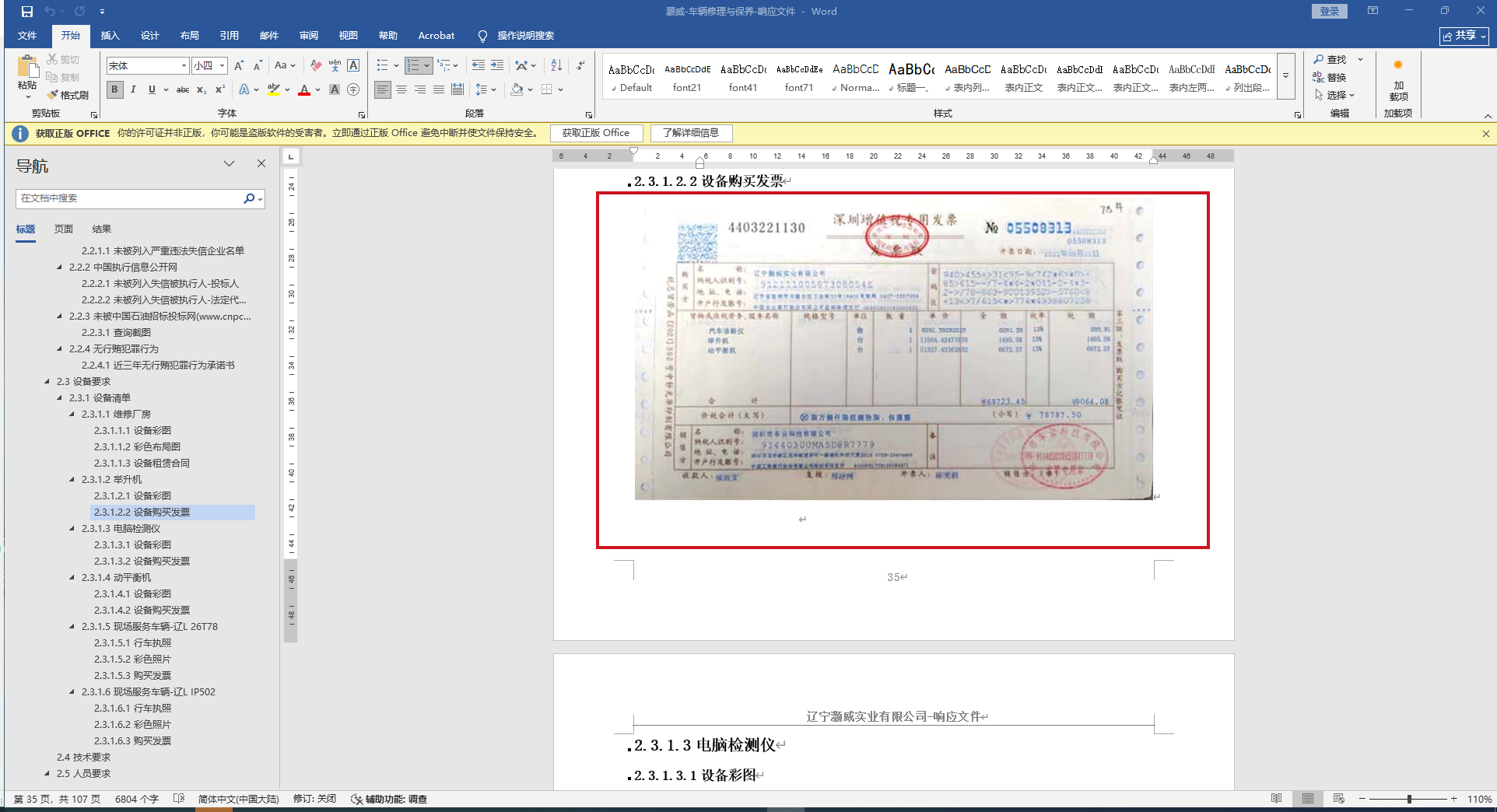Save the document from the quick access toolbar
The width and height of the screenshot is (1497, 812).
click(x=26, y=12)
